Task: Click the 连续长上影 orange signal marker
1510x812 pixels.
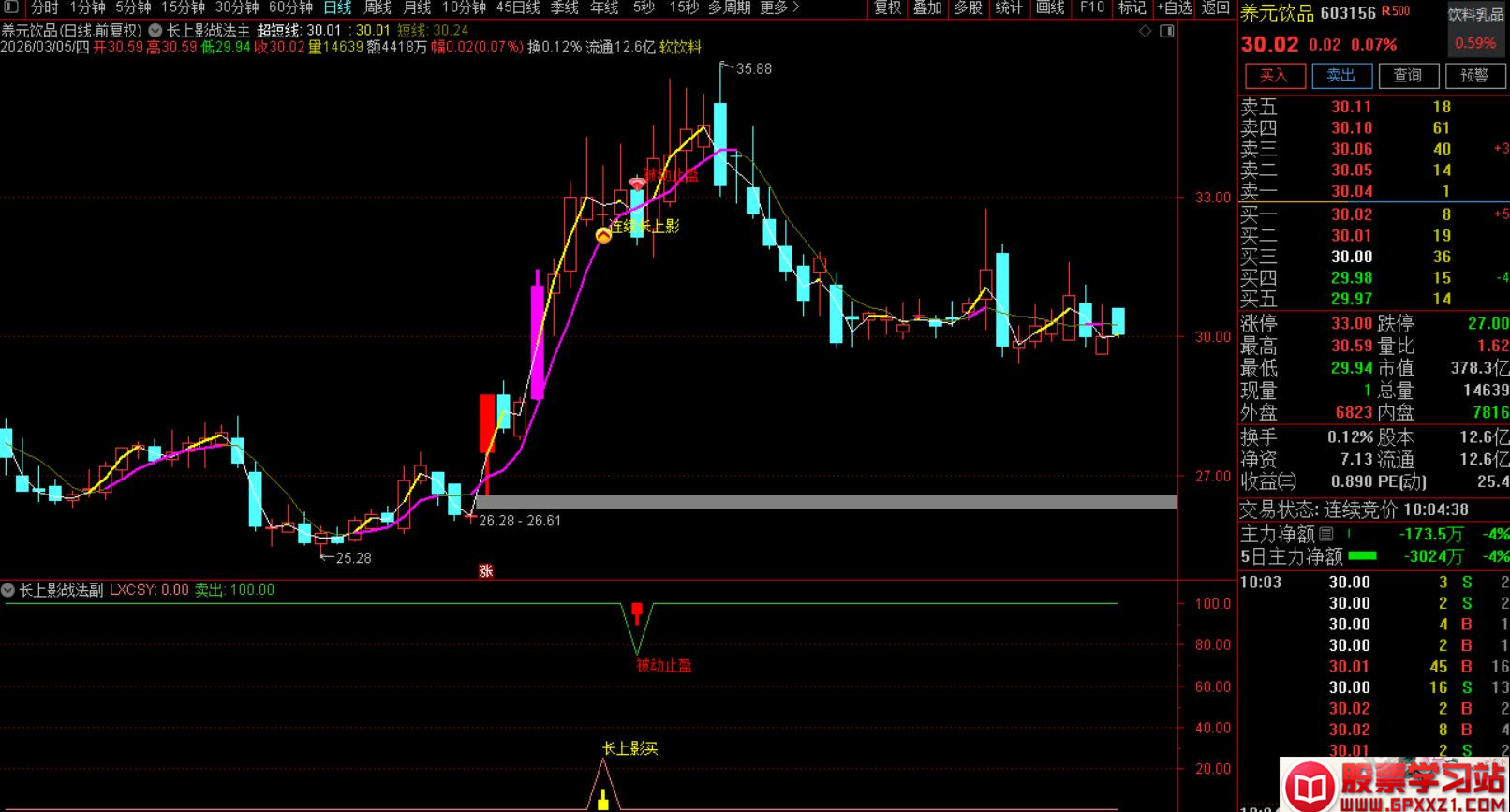Action: pos(604,235)
